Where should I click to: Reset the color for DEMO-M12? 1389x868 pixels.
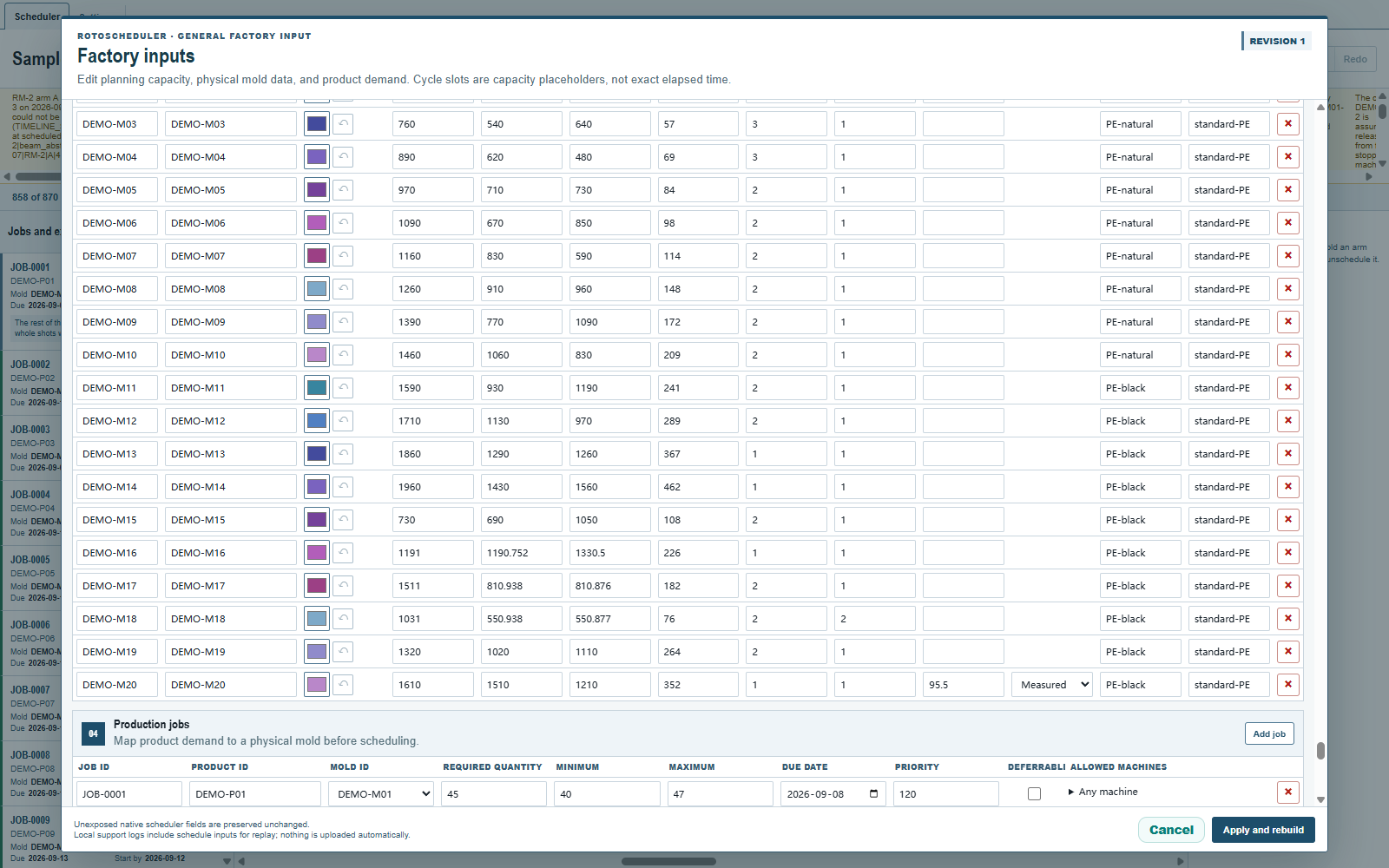(343, 421)
